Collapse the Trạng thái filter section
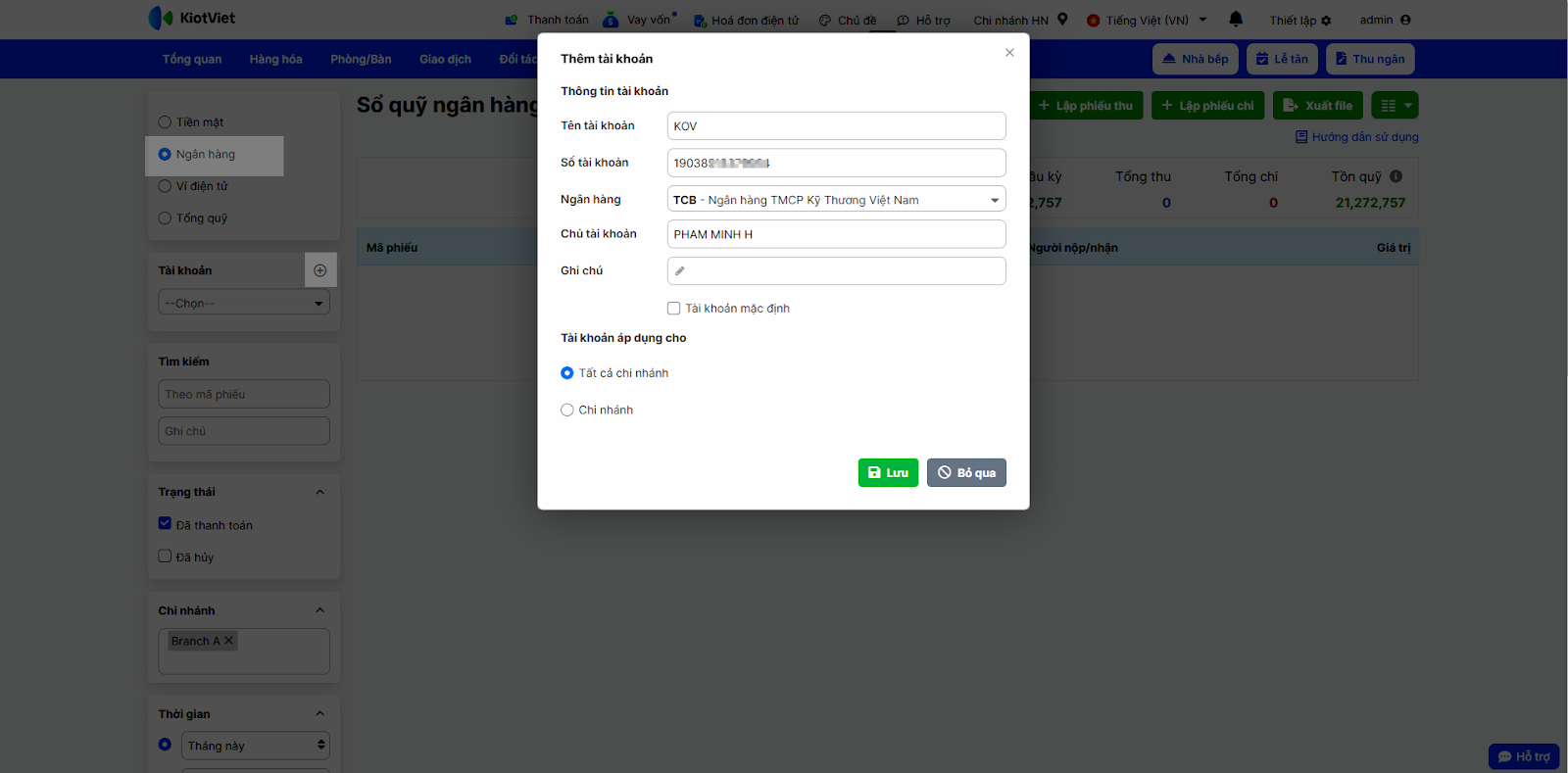Viewport: 1568px width, 773px height. tap(319, 492)
